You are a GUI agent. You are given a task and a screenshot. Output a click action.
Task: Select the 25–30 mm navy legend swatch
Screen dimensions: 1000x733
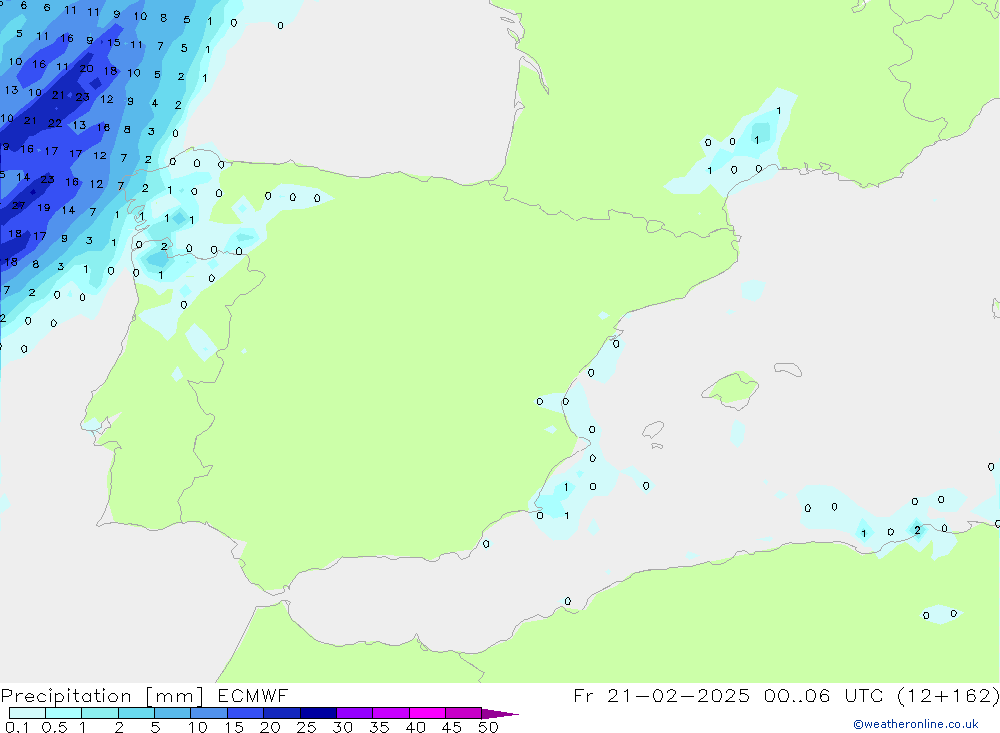coord(318,713)
